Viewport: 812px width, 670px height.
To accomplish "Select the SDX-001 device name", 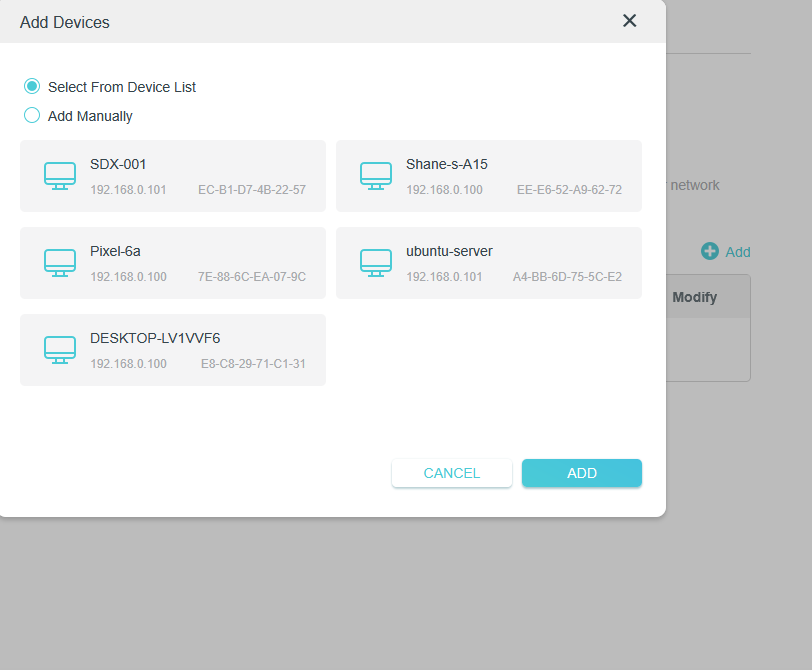I will click(x=118, y=164).
